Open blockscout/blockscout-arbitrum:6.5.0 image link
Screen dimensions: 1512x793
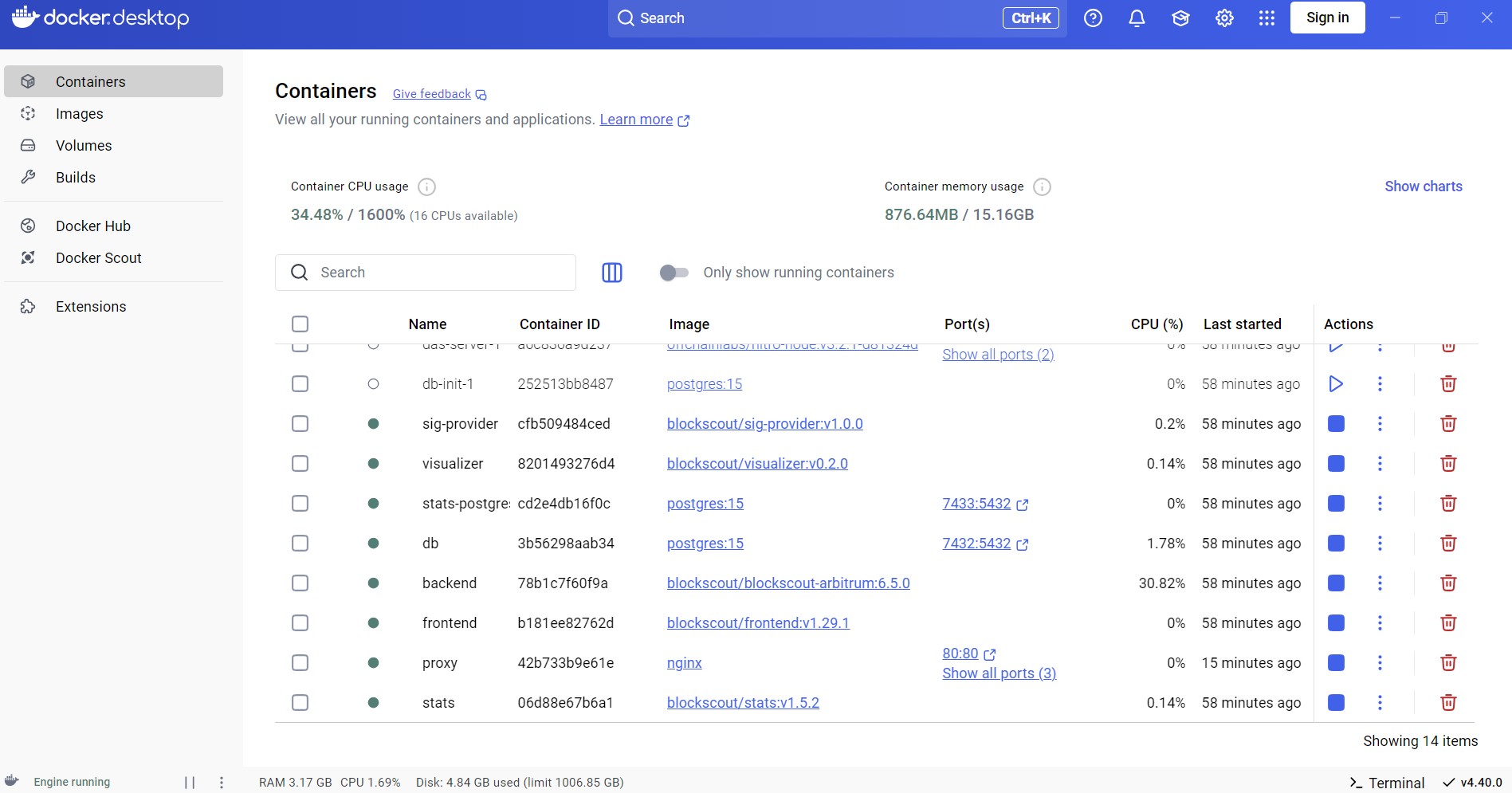pyautogui.click(x=788, y=583)
